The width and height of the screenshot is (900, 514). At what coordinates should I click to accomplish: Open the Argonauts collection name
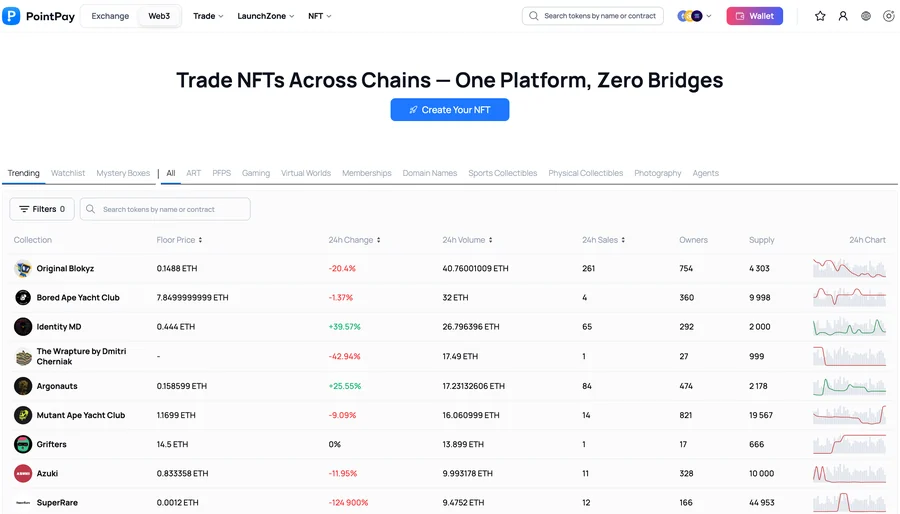(57, 386)
